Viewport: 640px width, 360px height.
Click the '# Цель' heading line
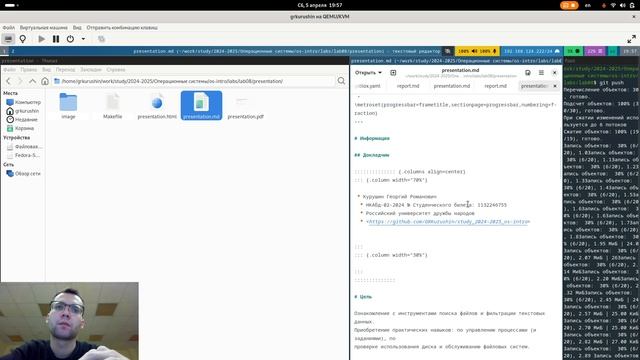pos(363,297)
